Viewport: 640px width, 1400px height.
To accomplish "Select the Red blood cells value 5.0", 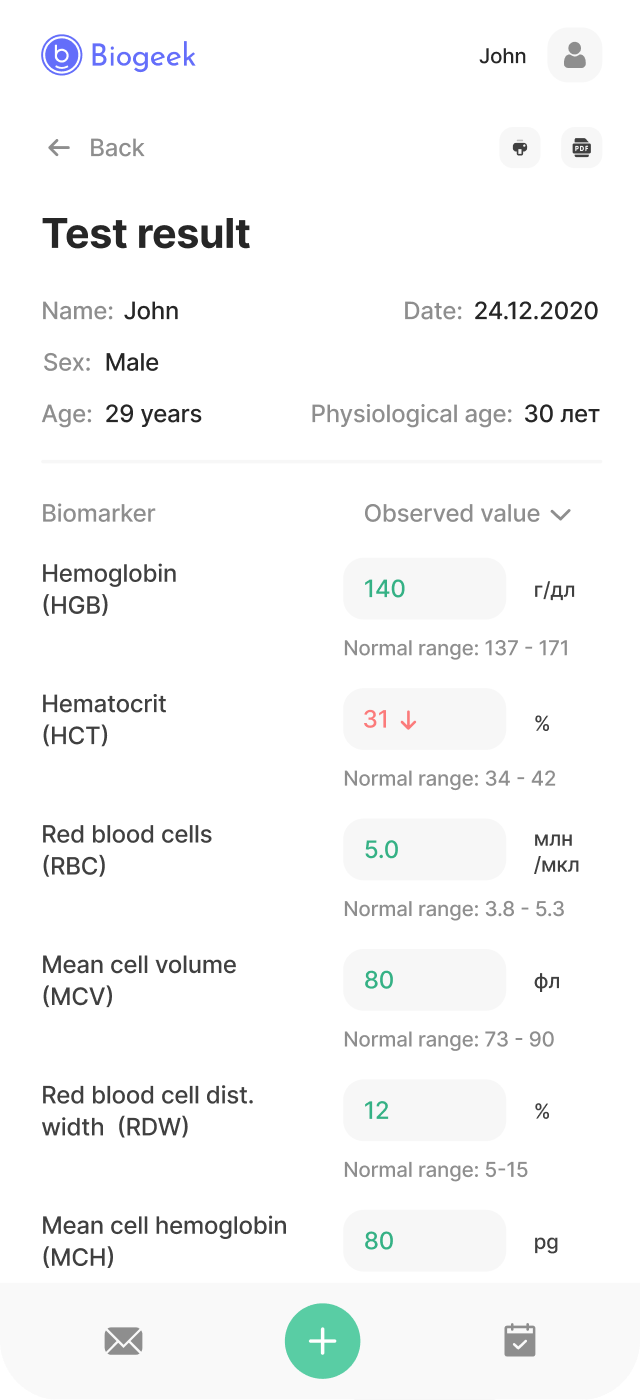I will click(x=424, y=849).
